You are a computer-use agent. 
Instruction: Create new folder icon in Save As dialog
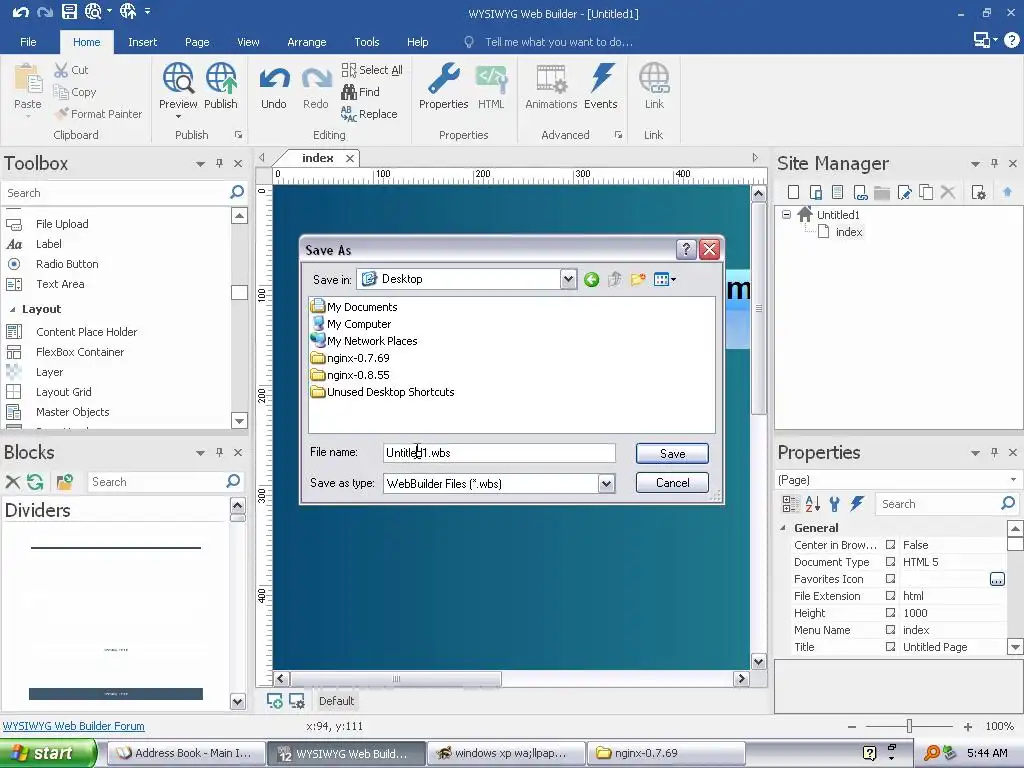click(638, 280)
